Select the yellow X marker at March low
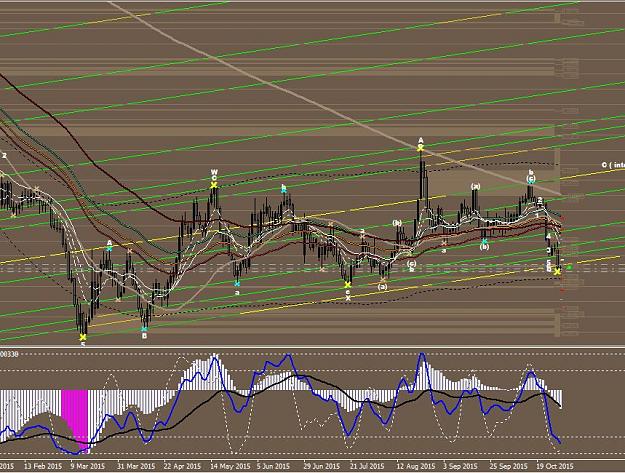Image resolution: width=625 pixels, height=473 pixels. (x=83, y=337)
